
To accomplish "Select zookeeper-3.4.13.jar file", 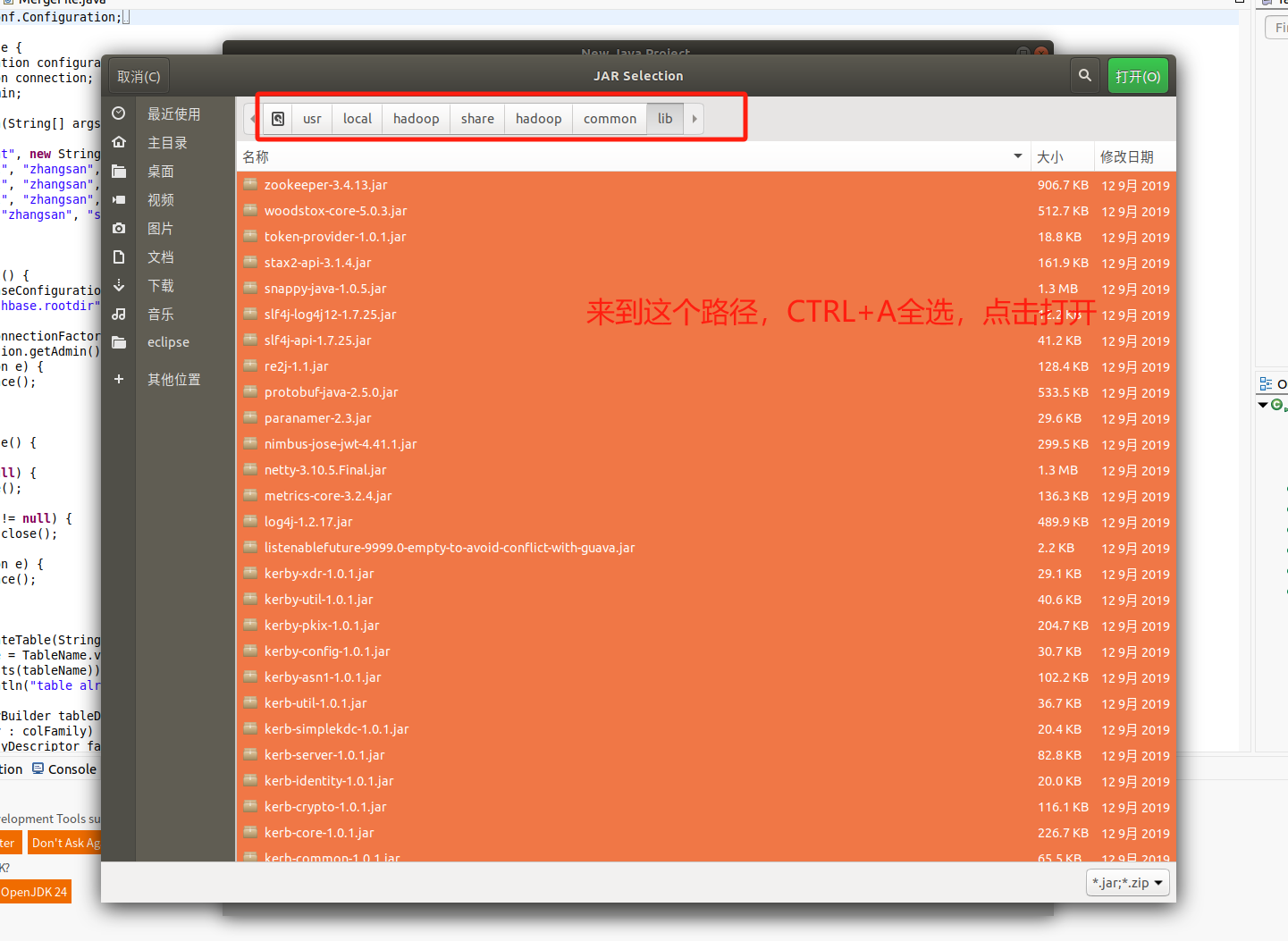I will [x=706, y=185].
